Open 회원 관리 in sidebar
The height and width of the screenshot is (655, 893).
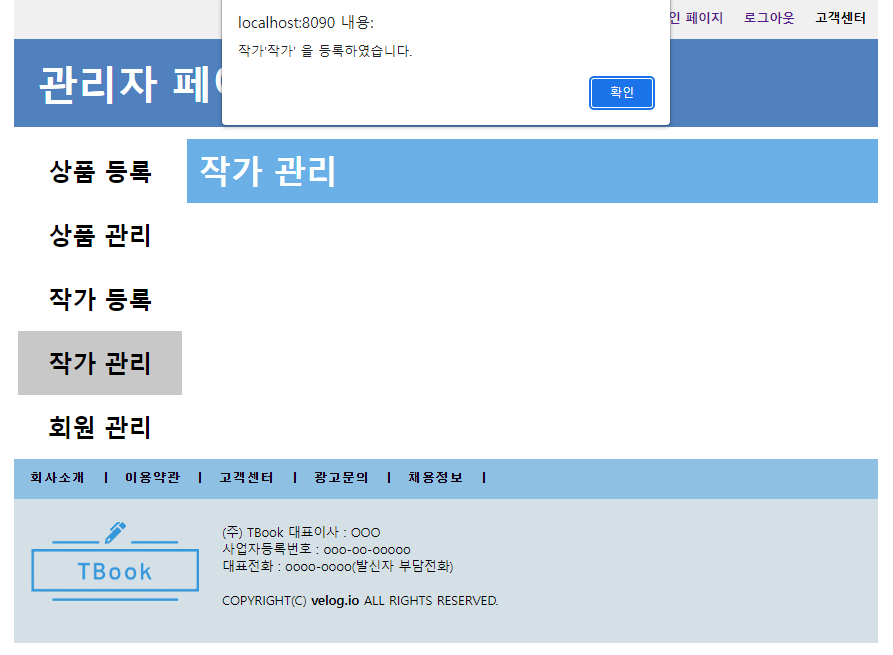coord(100,427)
